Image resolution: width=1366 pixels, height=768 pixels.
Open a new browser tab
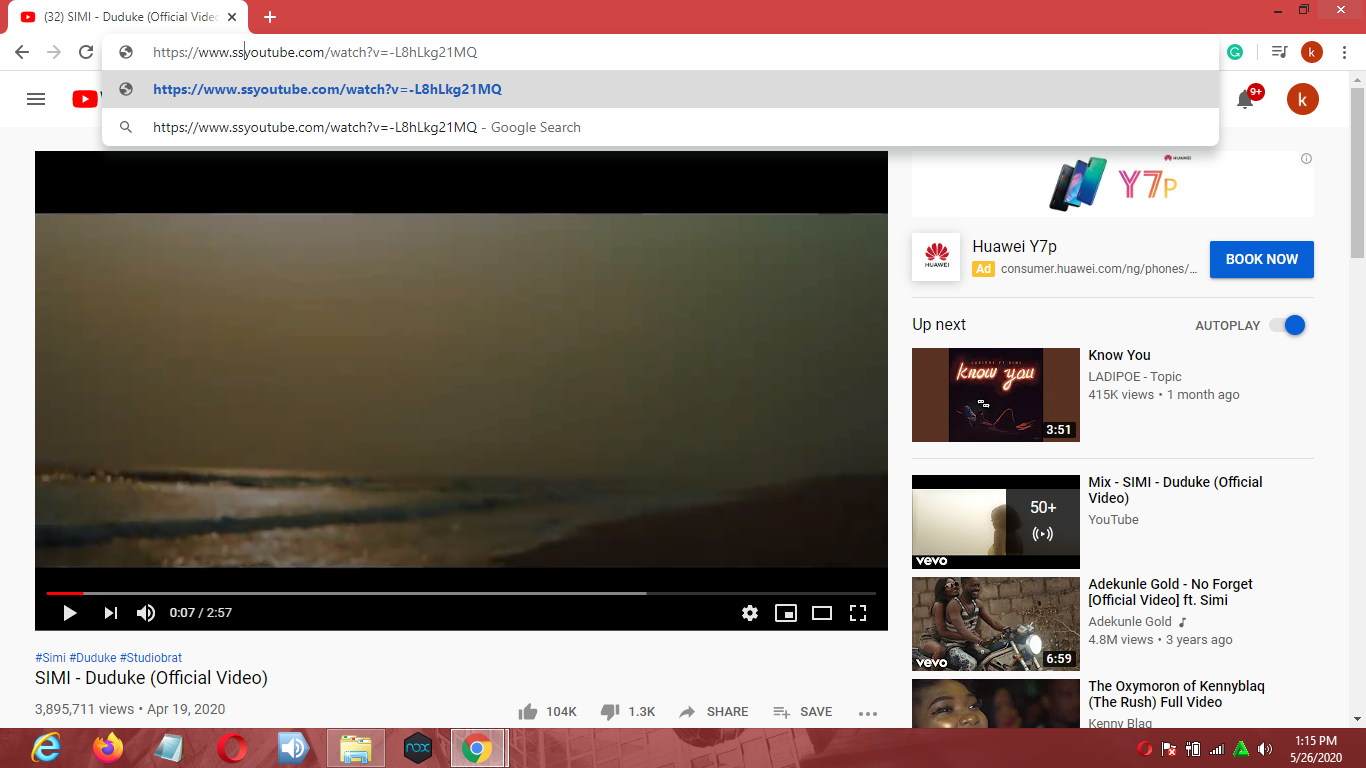[x=270, y=17]
